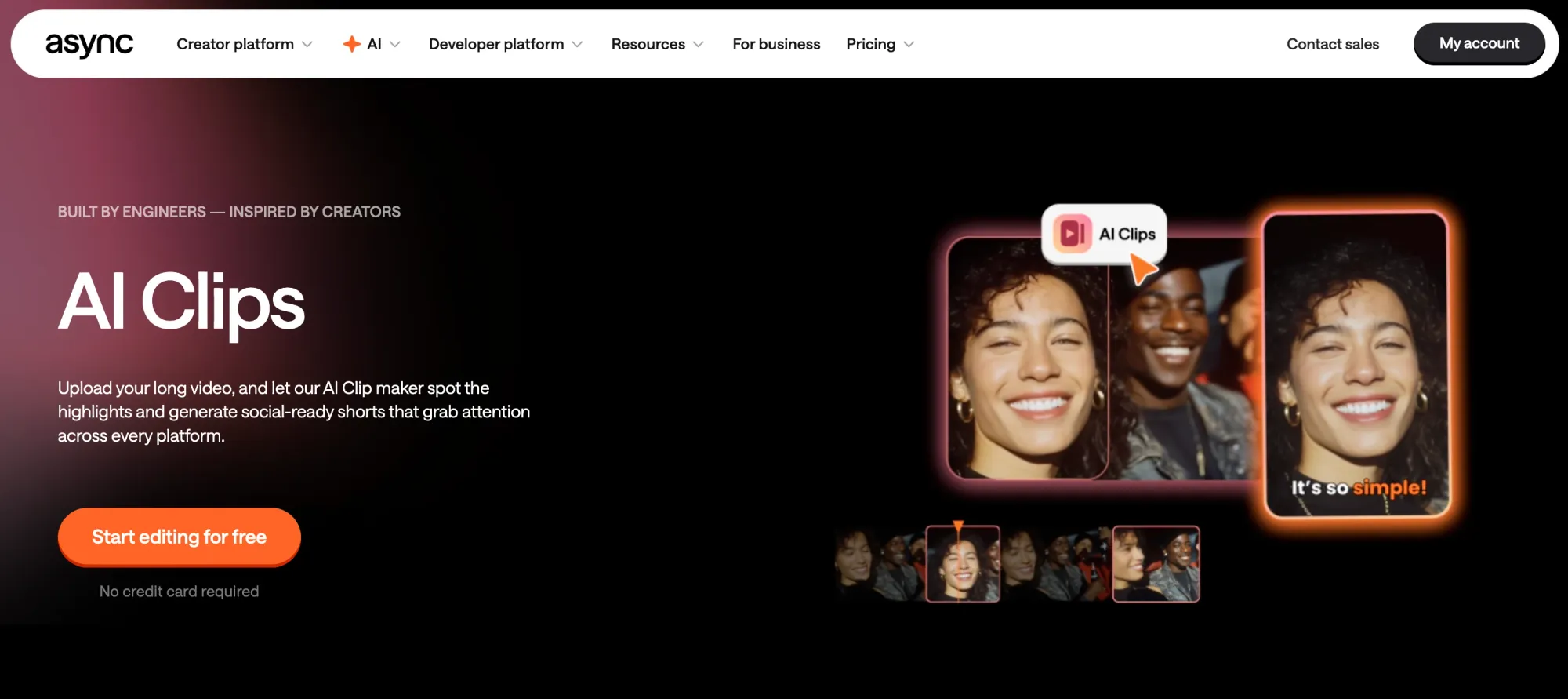This screenshot has width=1568, height=699.
Task: Expand the Developer platform chevron
Action: click(x=577, y=45)
